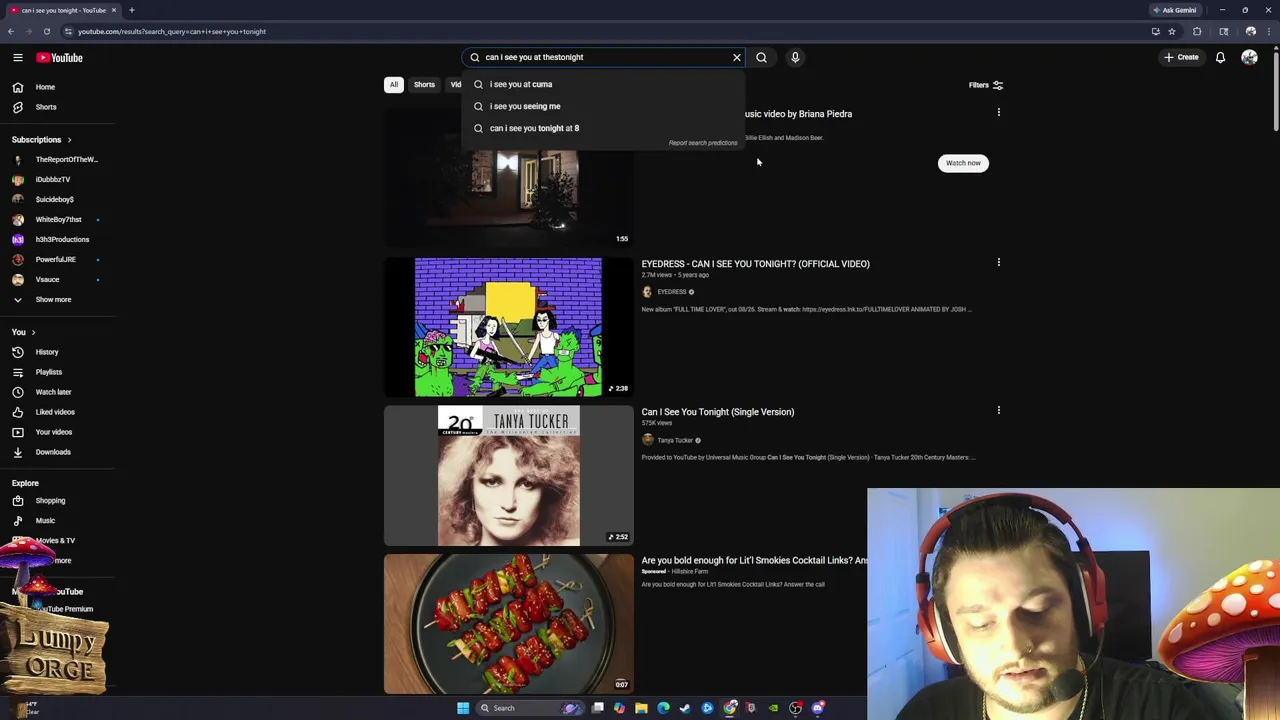Open a new browser tab with plus
This screenshot has width=1280, height=720.
pyautogui.click(x=131, y=10)
